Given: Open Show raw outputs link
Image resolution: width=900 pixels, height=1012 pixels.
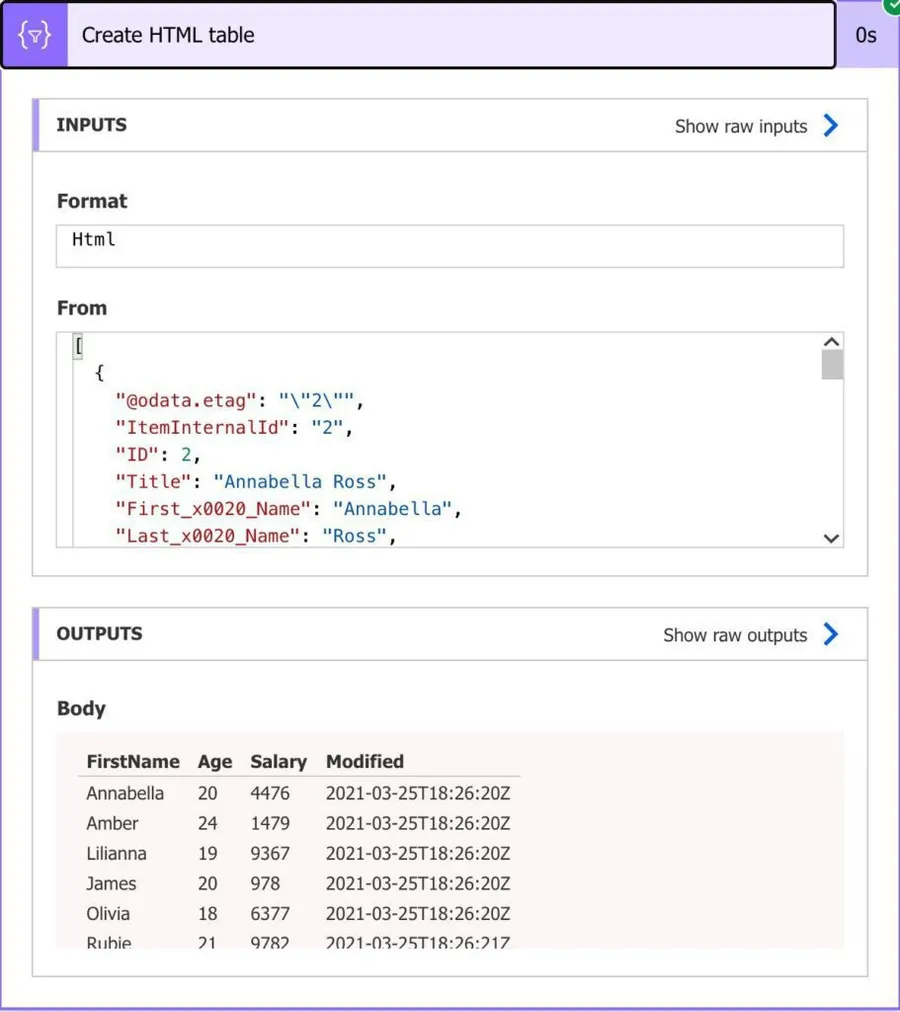Looking at the screenshot, I should [x=735, y=635].
